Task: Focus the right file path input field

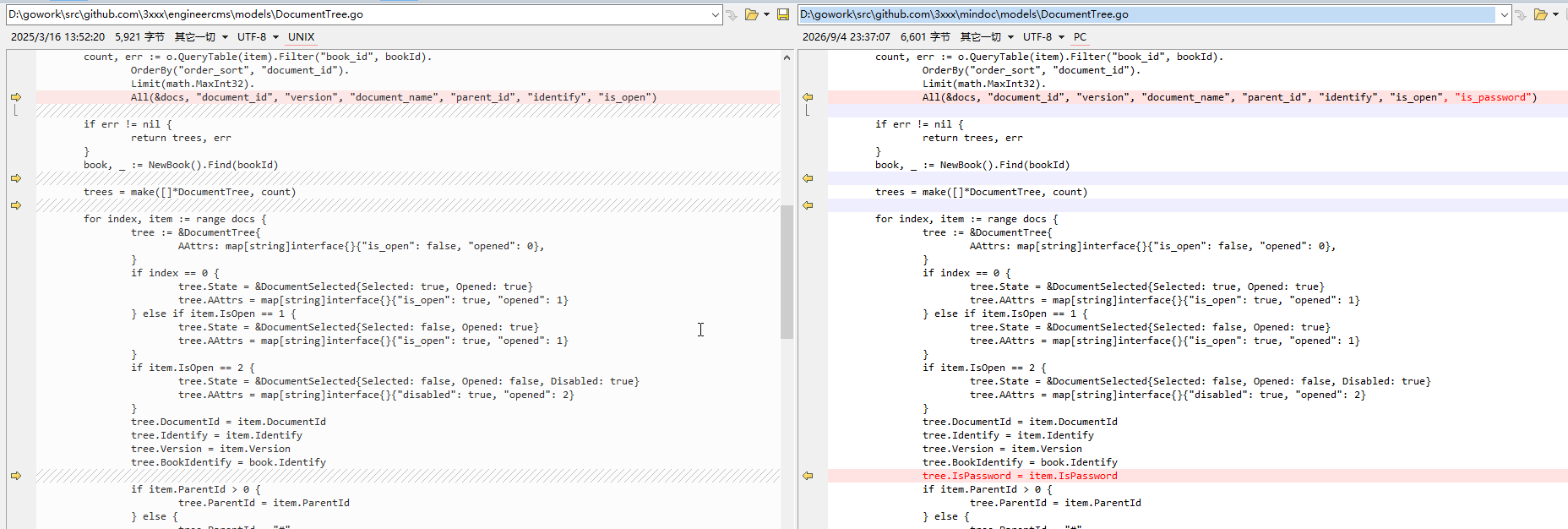Action: 1147,14
